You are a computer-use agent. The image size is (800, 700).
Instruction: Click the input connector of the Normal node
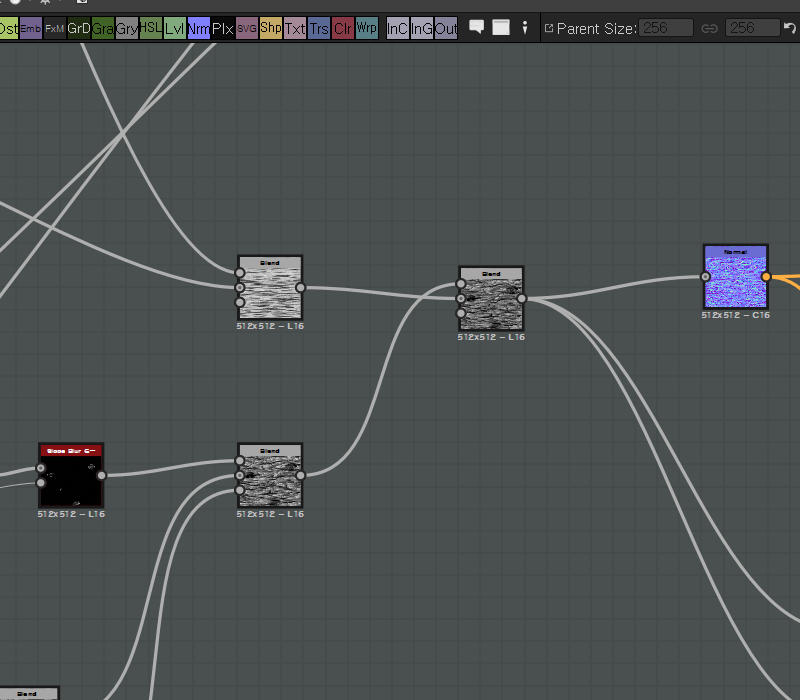[705, 277]
